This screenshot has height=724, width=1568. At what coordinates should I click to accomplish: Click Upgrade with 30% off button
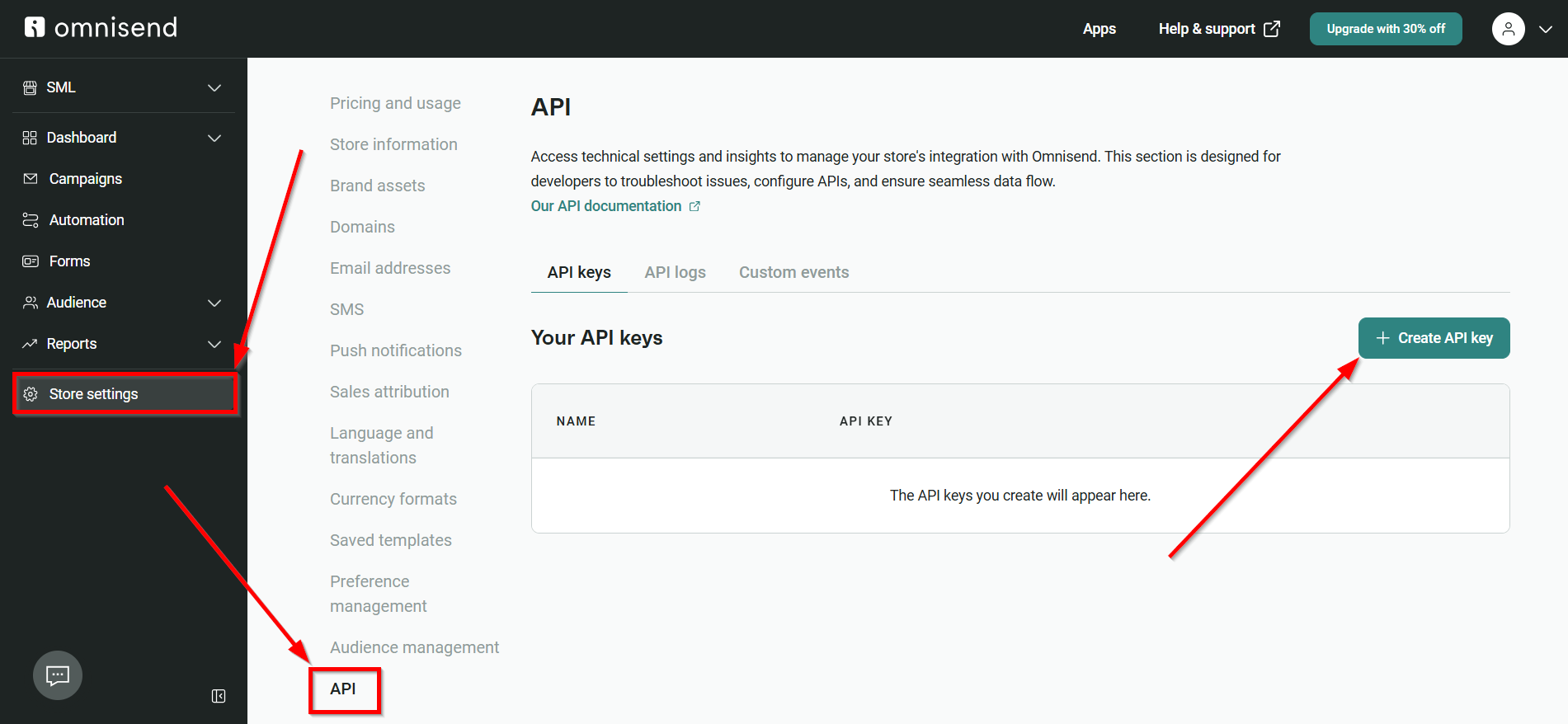pyautogui.click(x=1386, y=29)
